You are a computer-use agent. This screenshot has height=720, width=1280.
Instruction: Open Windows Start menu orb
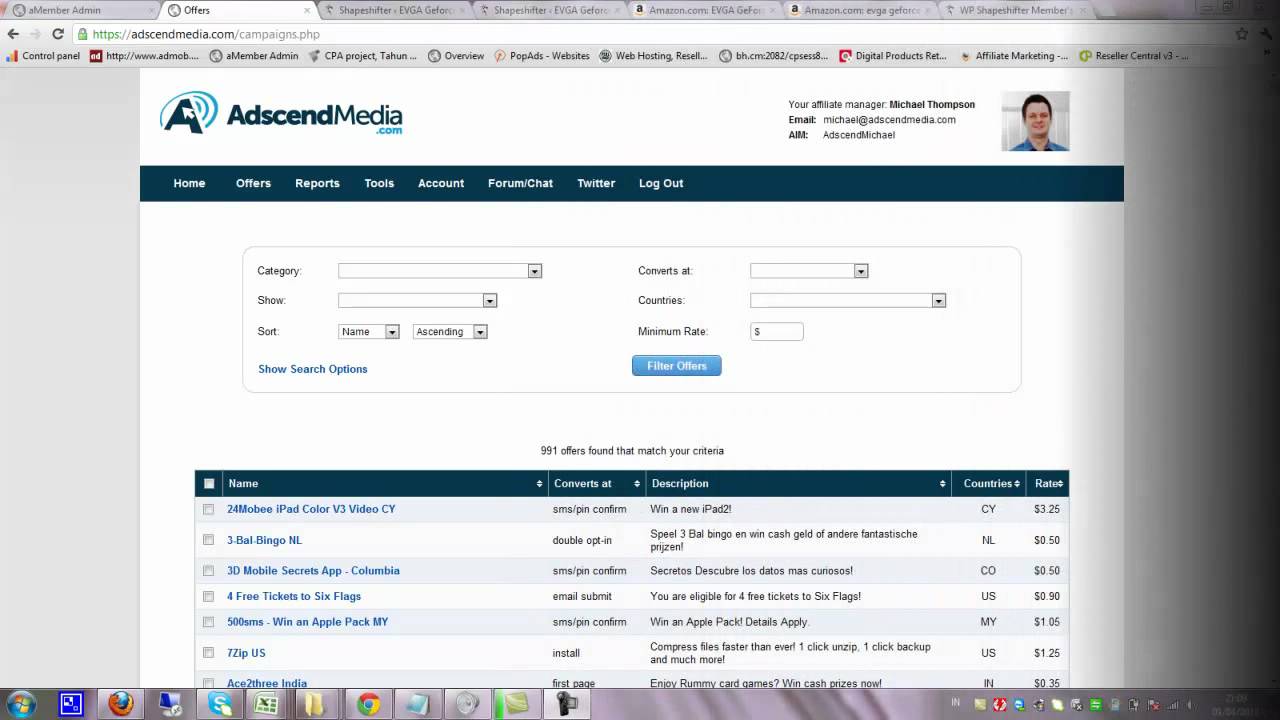(21, 703)
